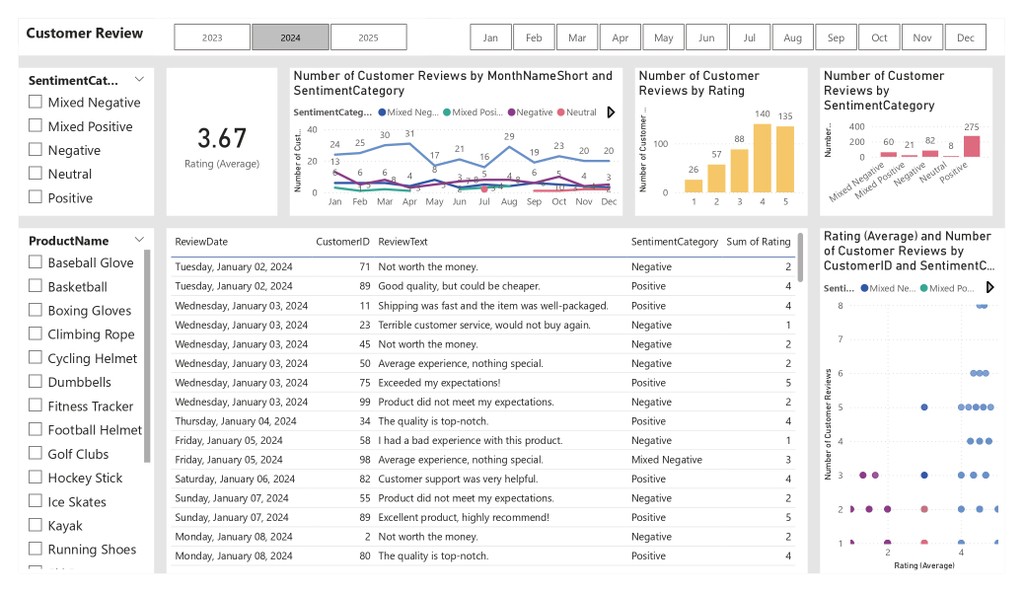Switch to the 2025 year filter

click(368, 37)
